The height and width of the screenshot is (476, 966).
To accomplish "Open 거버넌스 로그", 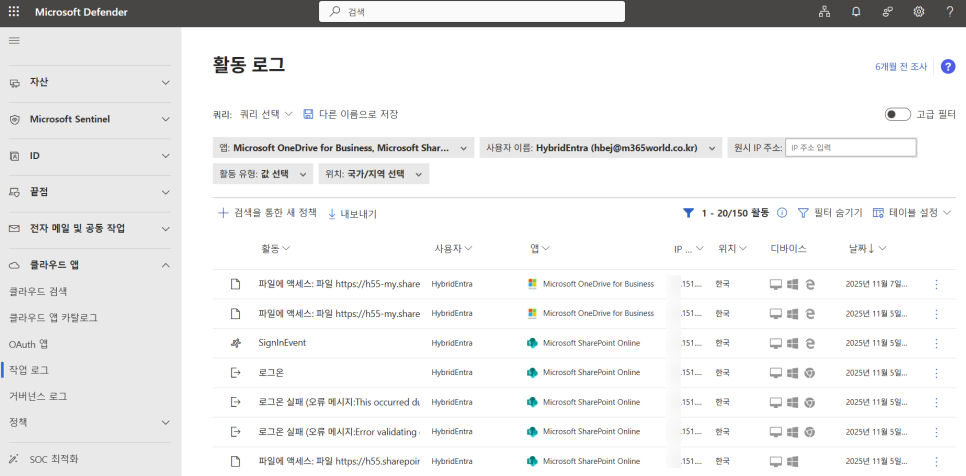I will point(38,396).
